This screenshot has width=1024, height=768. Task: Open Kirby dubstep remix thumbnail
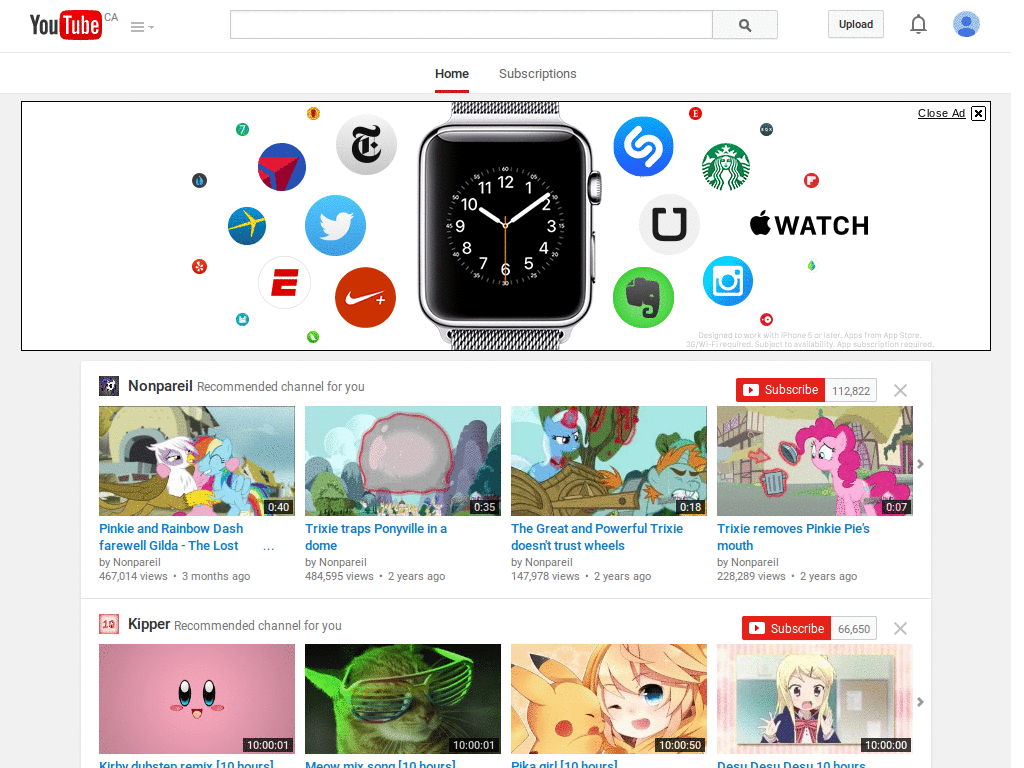click(x=197, y=699)
